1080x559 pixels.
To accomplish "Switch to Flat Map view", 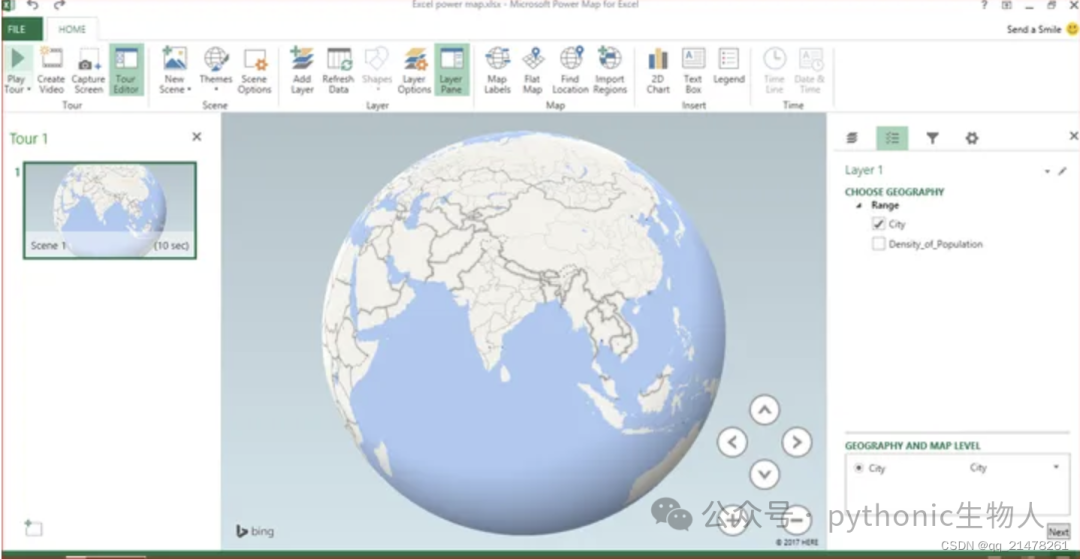I will point(532,70).
